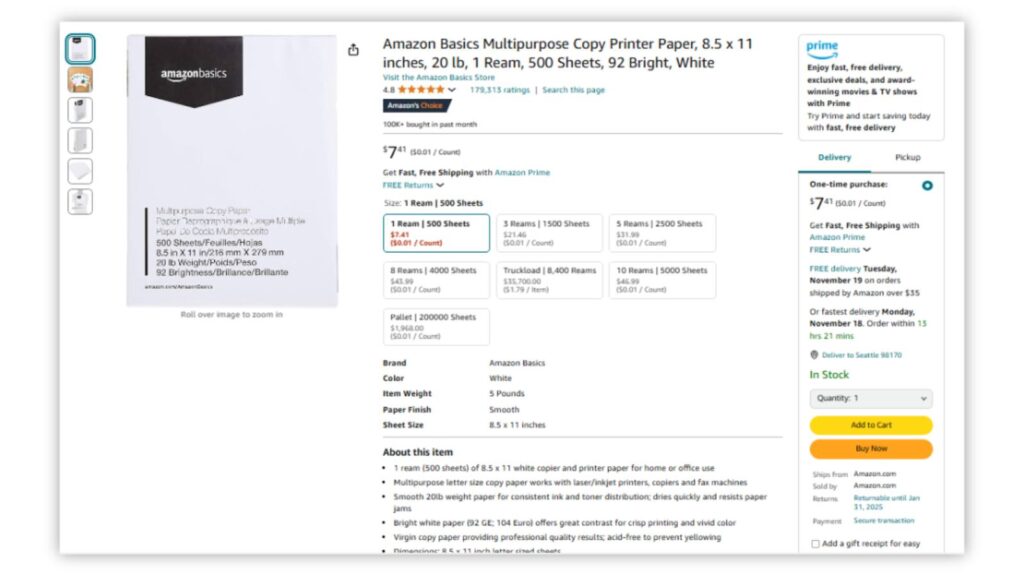Switch to the Delivery tab

pyautogui.click(x=835, y=157)
